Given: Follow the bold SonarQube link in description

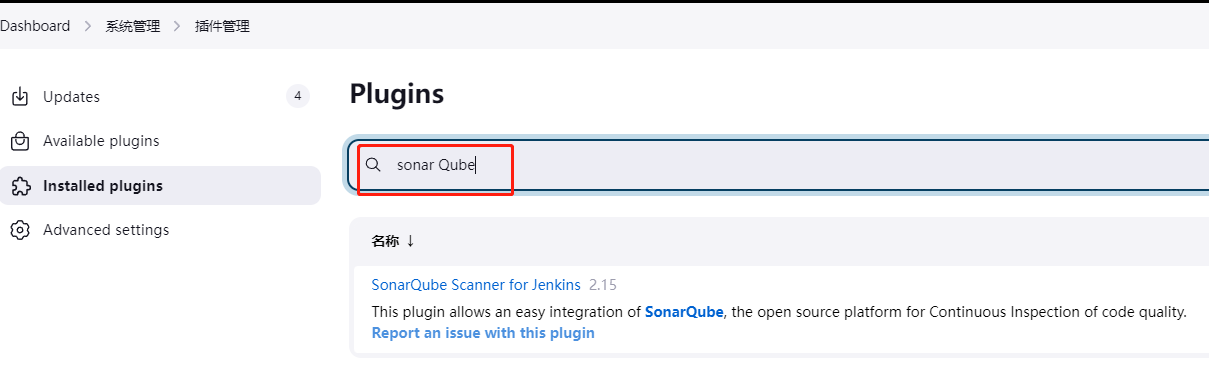Looking at the screenshot, I should (x=684, y=312).
